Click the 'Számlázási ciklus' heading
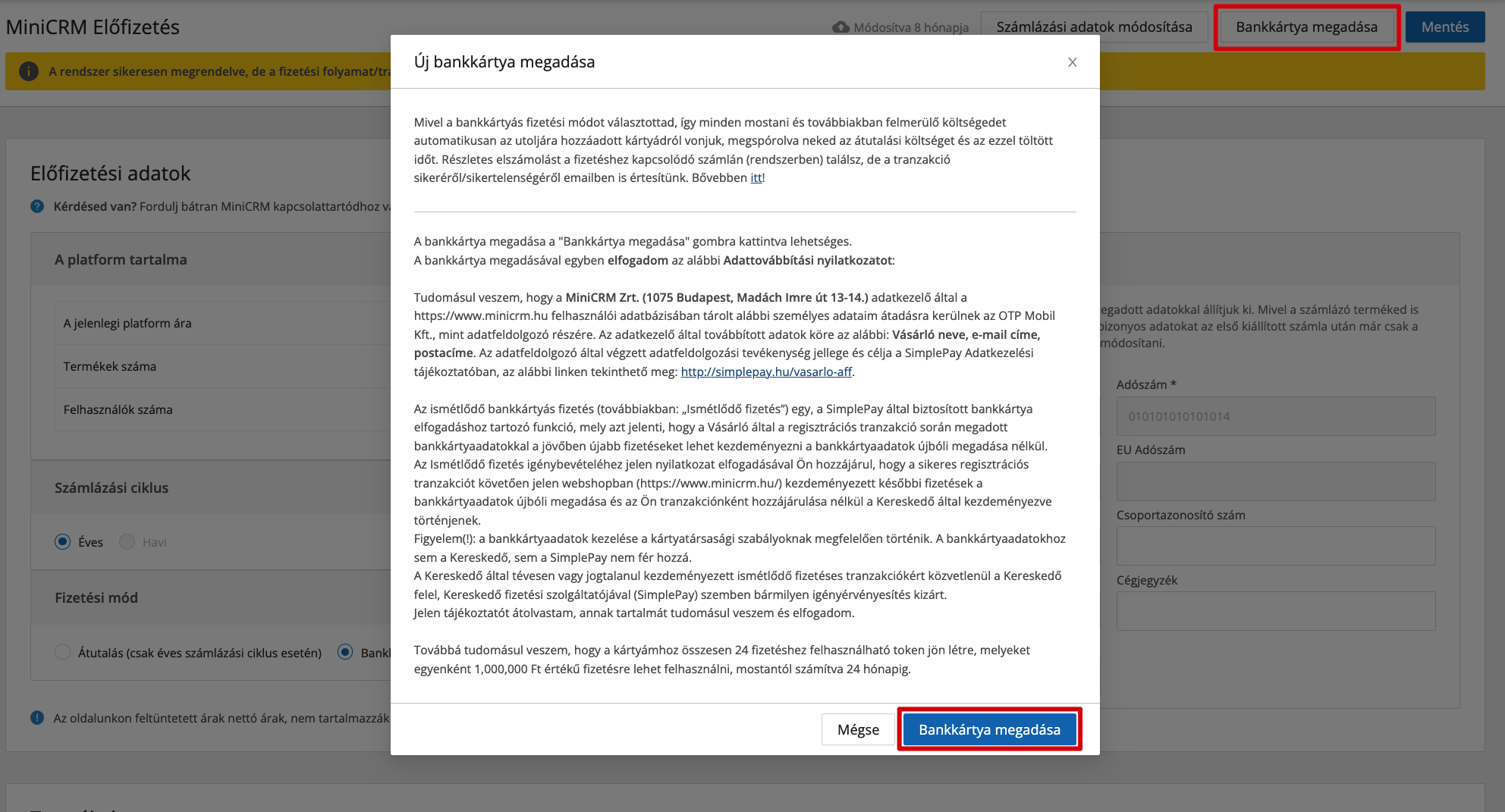 click(112, 488)
